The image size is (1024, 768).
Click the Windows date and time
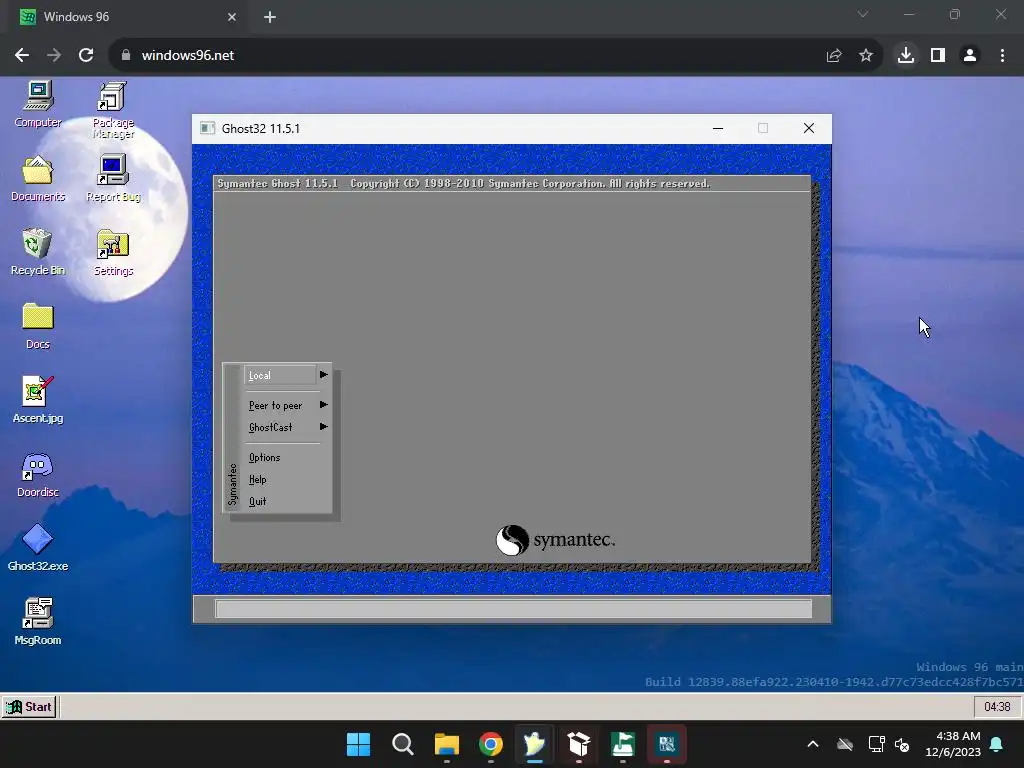point(953,744)
